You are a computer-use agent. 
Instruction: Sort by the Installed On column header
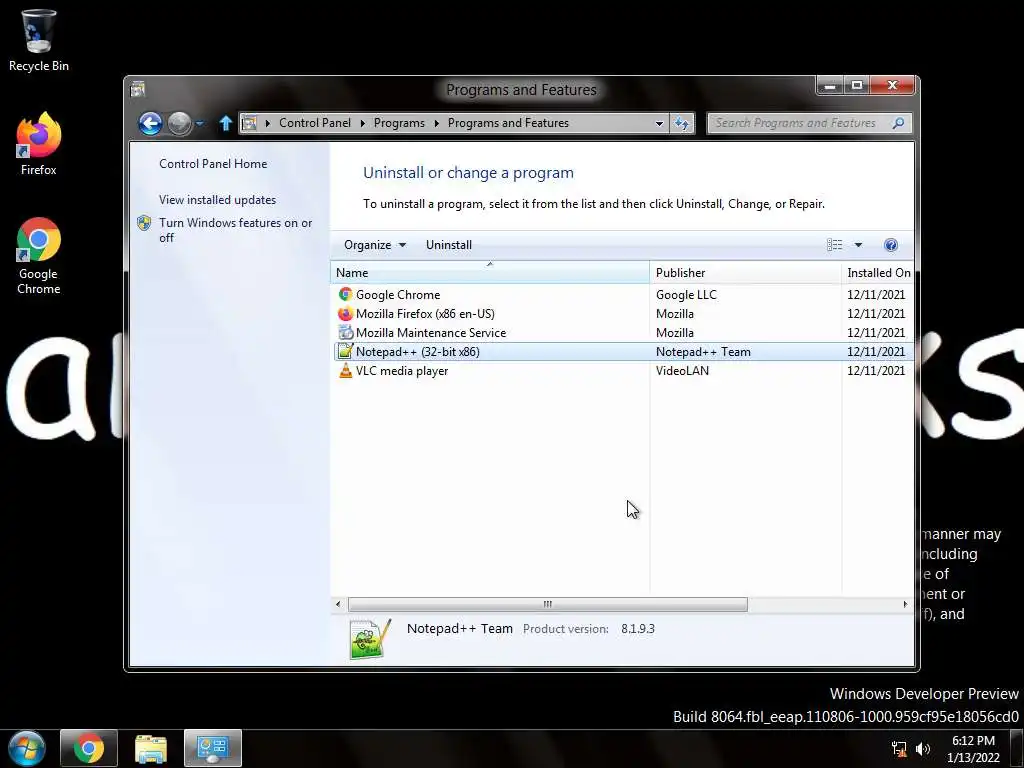point(878,272)
